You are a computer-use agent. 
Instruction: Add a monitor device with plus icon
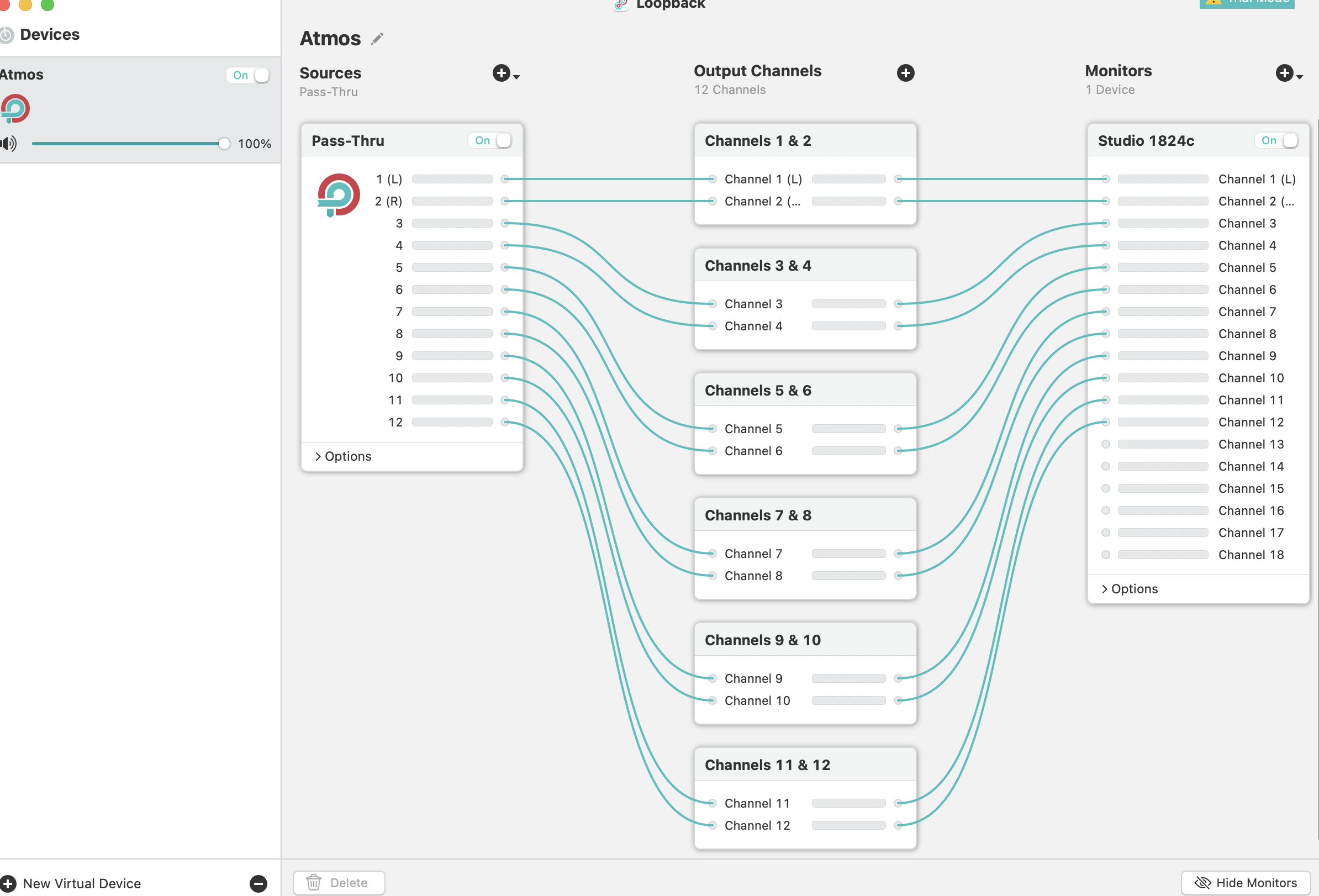tap(1284, 73)
